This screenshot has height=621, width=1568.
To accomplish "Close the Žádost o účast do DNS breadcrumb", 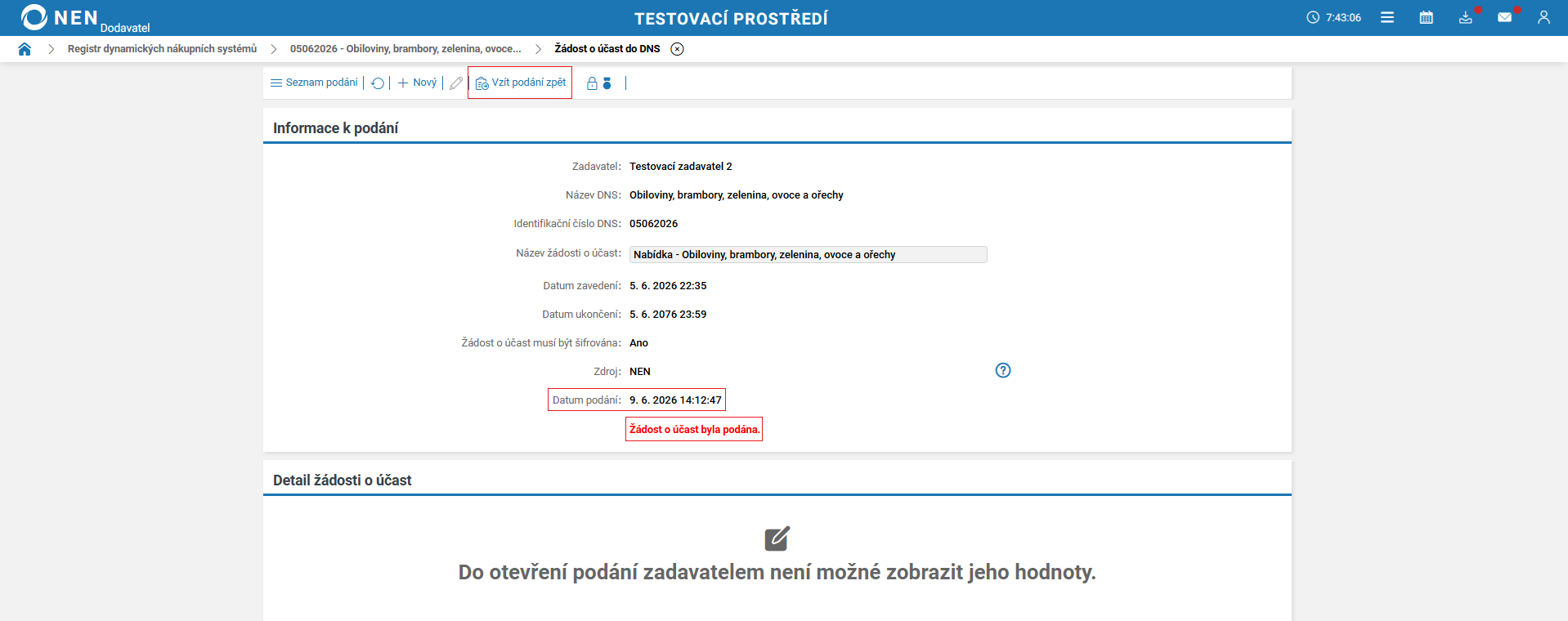I will (677, 49).
